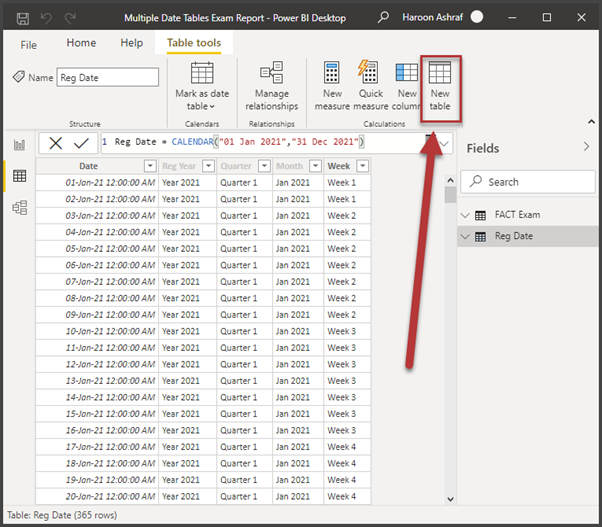602x527 pixels.
Task: Open Haroon Ashraf account avatar
Action: [477, 17]
